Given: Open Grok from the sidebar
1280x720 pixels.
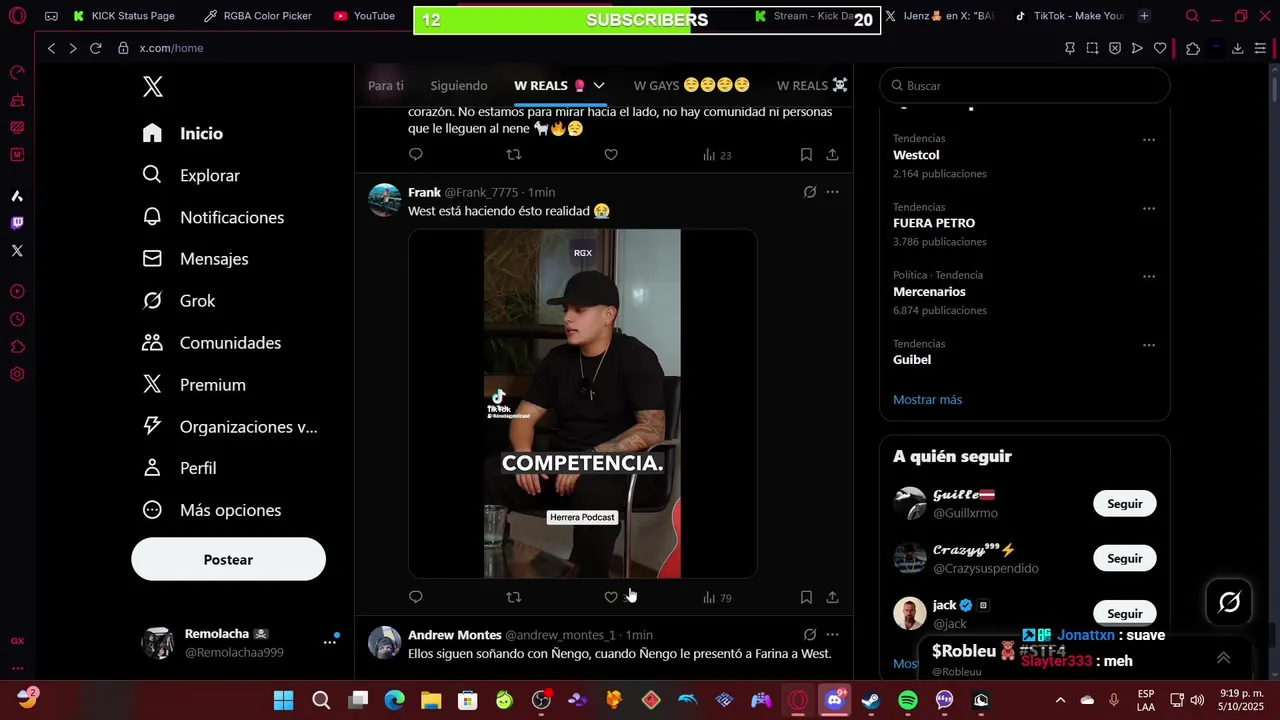Looking at the screenshot, I should click(179, 301).
